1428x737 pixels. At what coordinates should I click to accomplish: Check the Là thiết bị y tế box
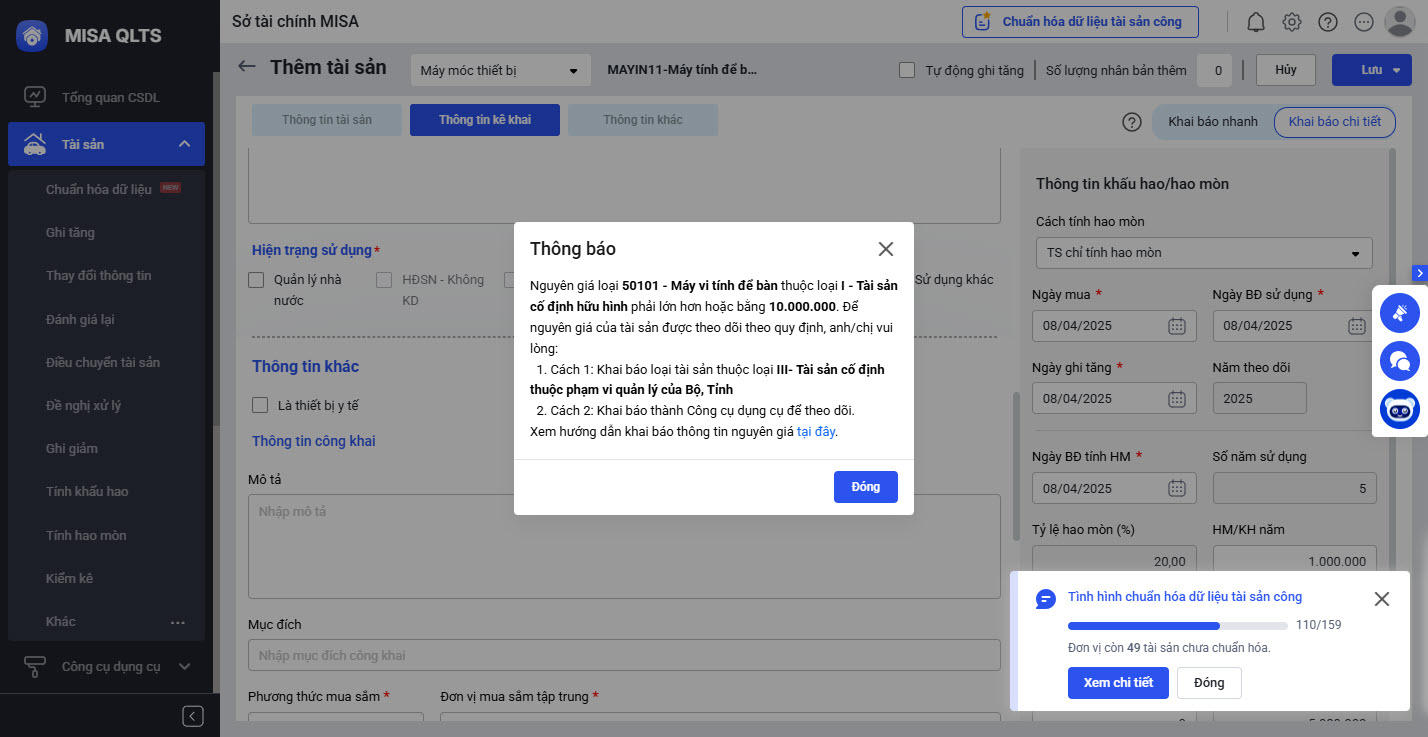(x=260, y=405)
